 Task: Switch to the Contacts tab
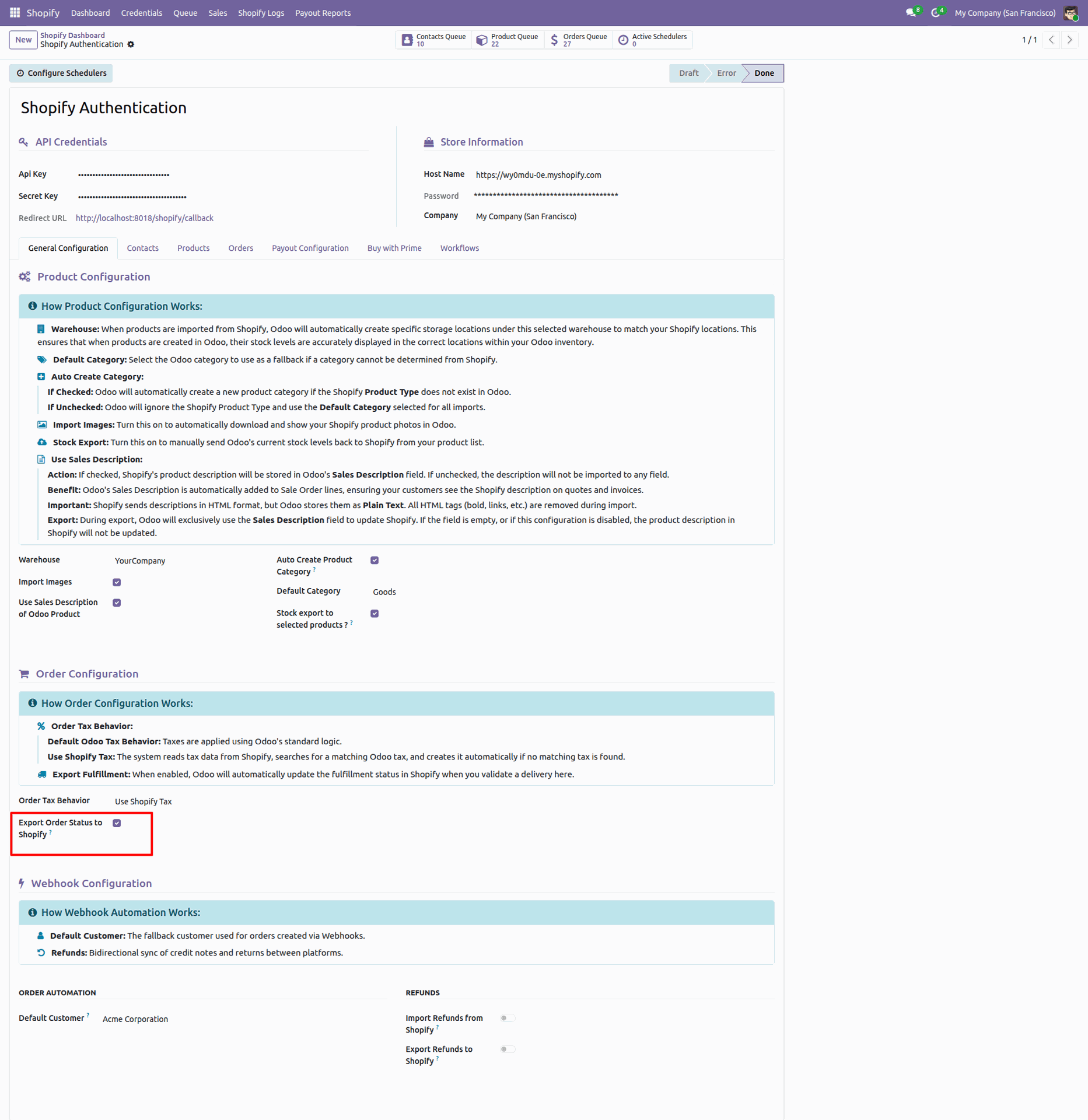point(143,249)
